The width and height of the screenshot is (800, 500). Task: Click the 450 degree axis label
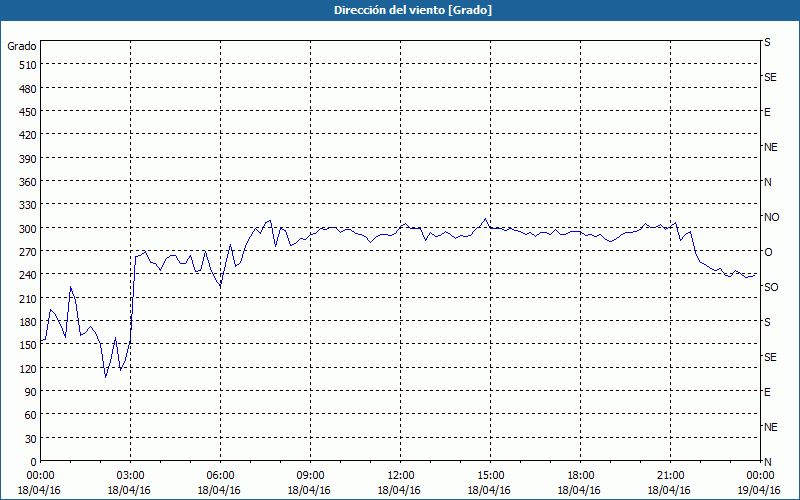click(x=28, y=112)
